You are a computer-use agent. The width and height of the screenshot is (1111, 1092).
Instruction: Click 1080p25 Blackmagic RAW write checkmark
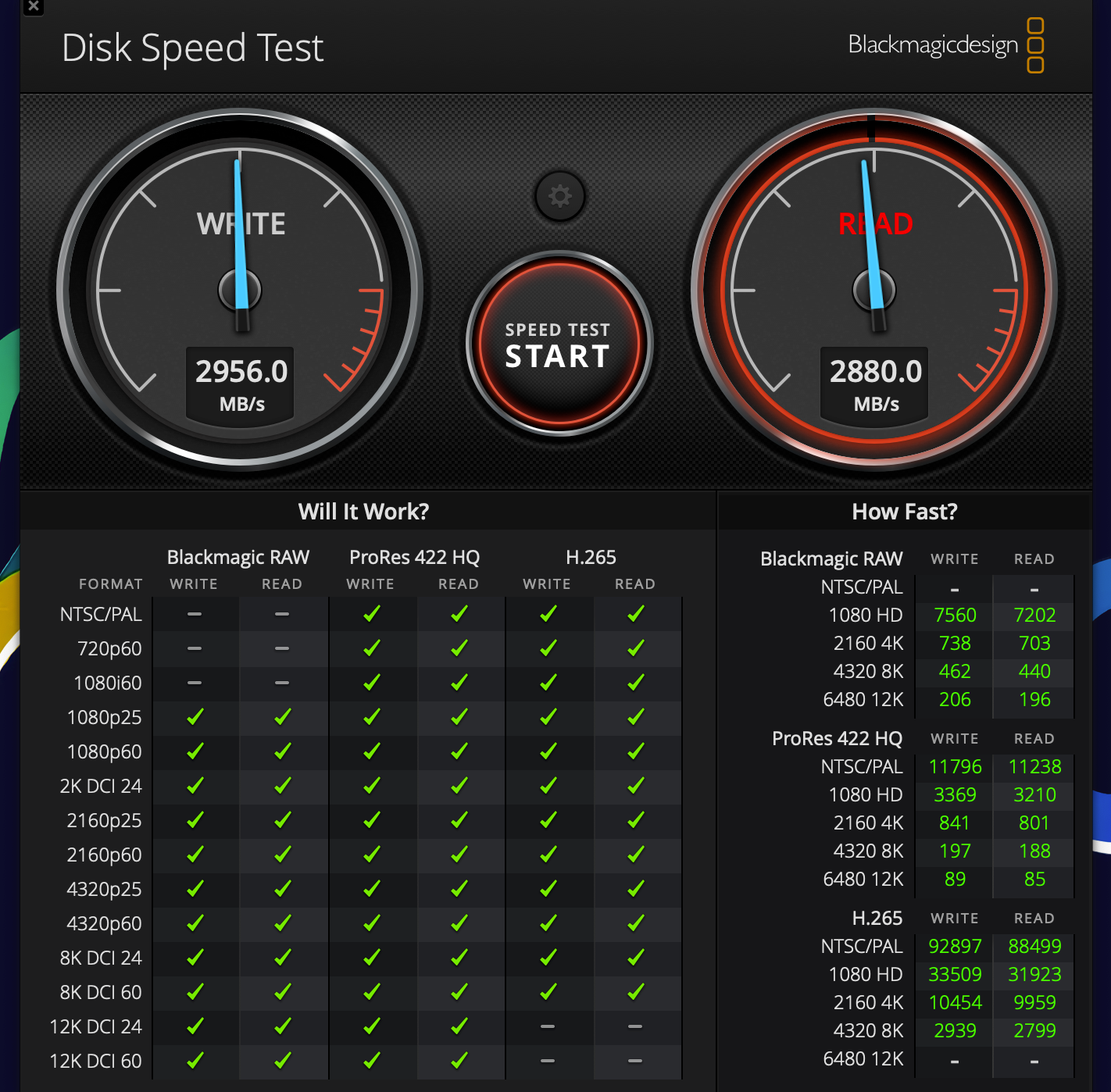click(x=195, y=716)
